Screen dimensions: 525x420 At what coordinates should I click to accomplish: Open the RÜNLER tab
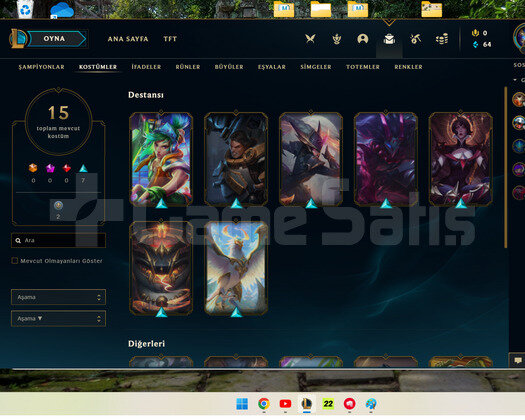coord(188,67)
